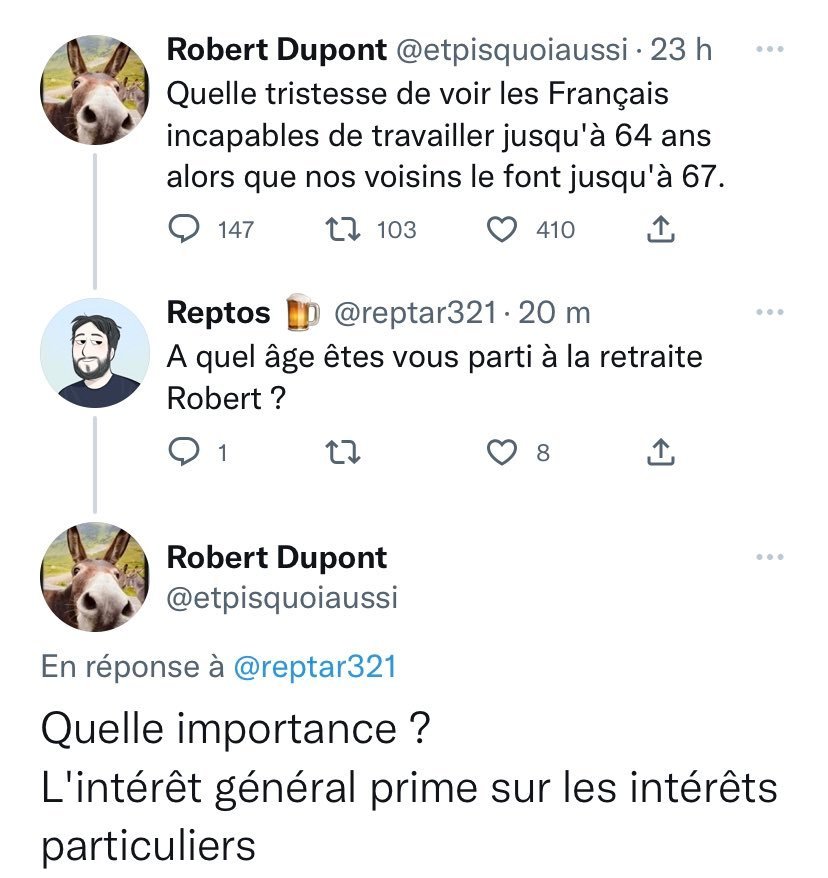Reply to Robert Dupont's first tweet
The height and width of the screenshot is (878, 828).
click(184, 230)
